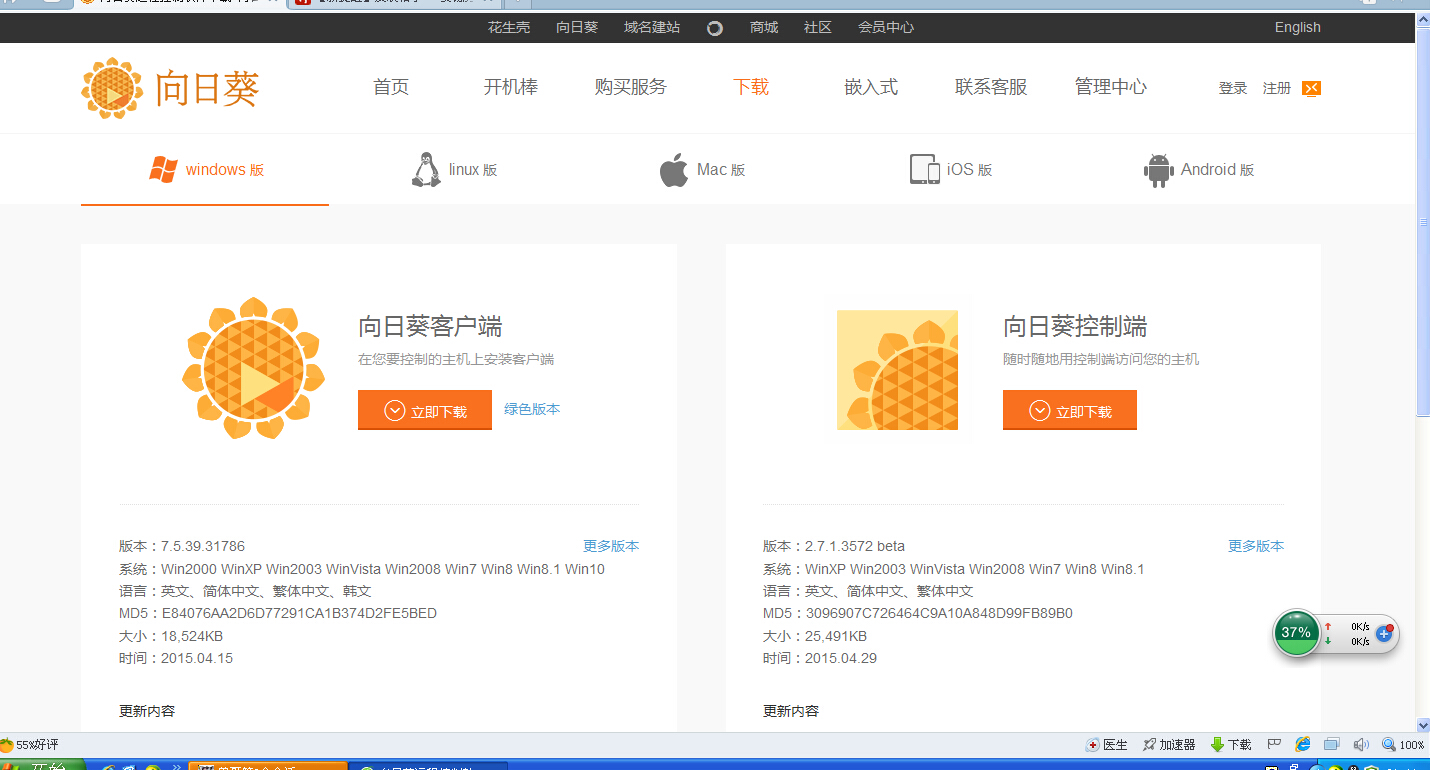Click the text 大小：18,524KB
The height and width of the screenshot is (770, 1430).
(171, 636)
